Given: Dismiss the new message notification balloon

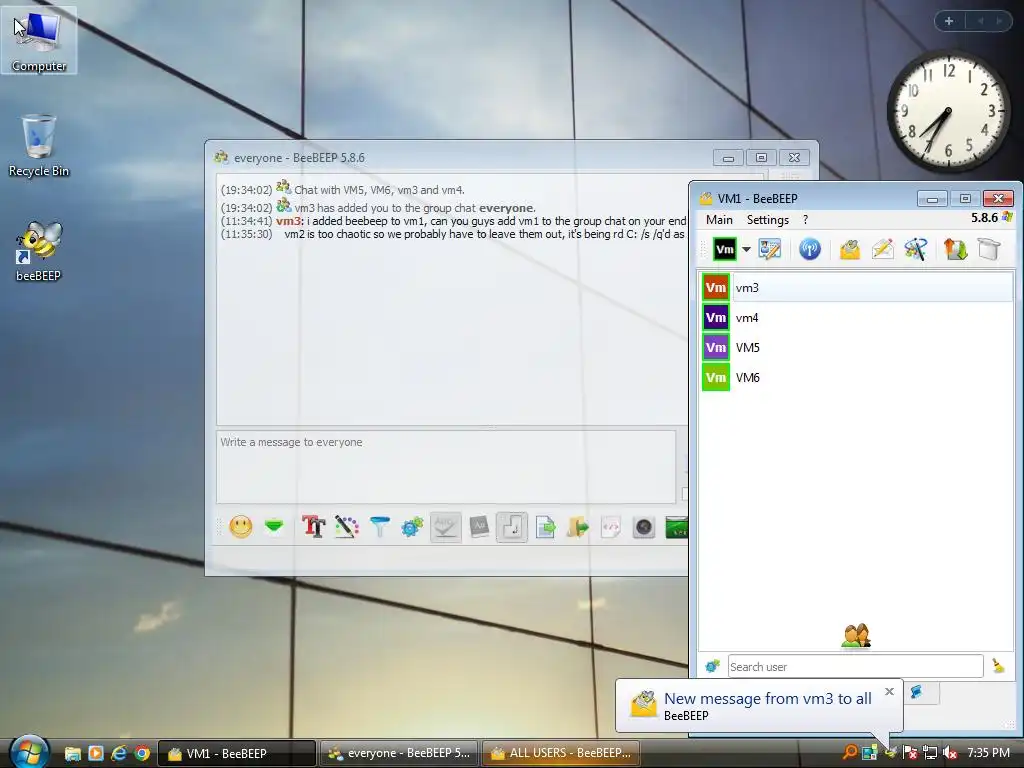Looking at the screenshot, I should (x=889, y=692).
